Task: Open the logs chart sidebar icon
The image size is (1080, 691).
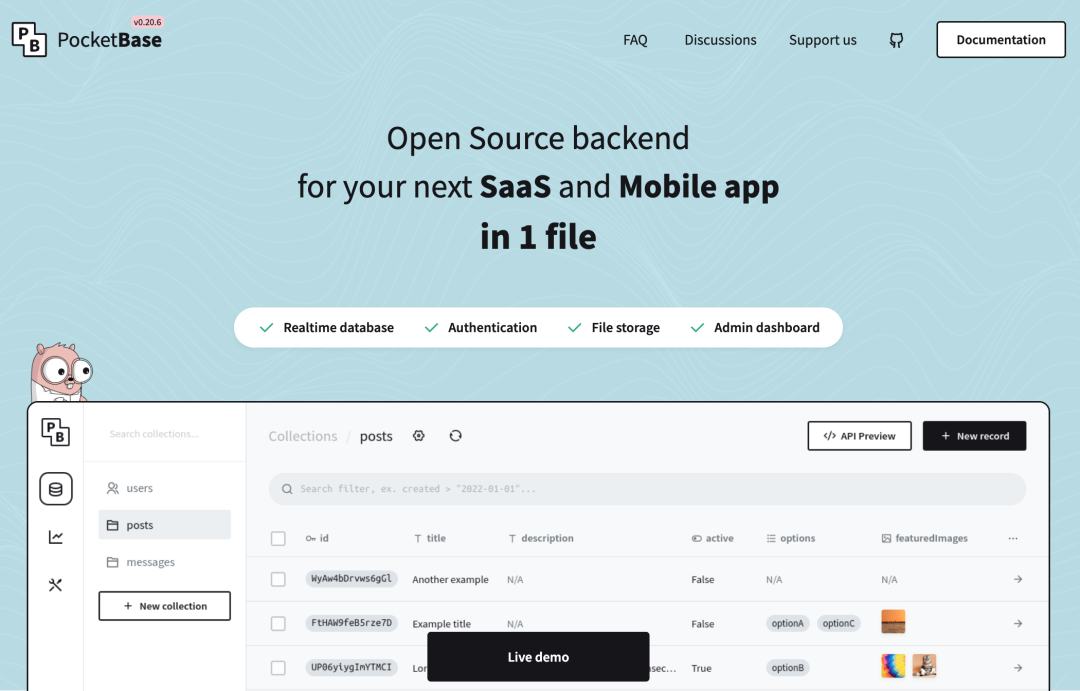Action: click(x=56, y=537)
